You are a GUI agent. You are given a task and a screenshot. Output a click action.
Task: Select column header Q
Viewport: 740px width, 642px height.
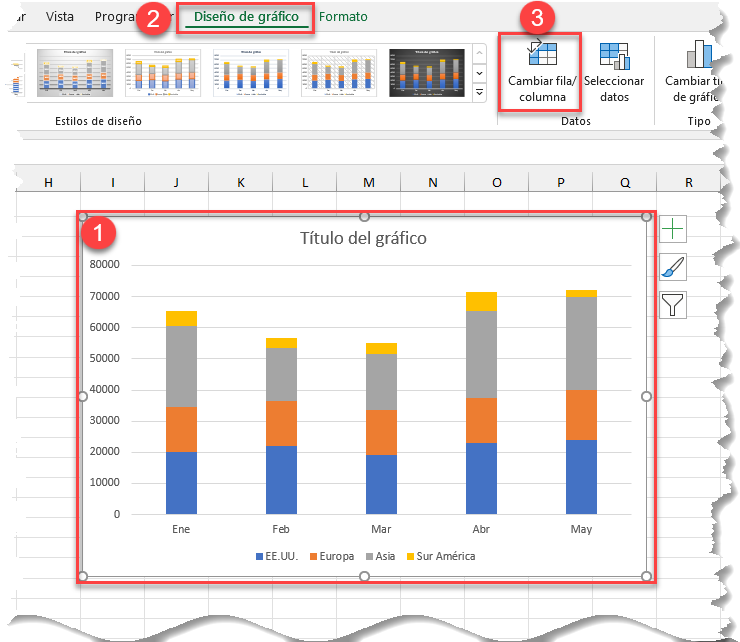pos(624,183)
